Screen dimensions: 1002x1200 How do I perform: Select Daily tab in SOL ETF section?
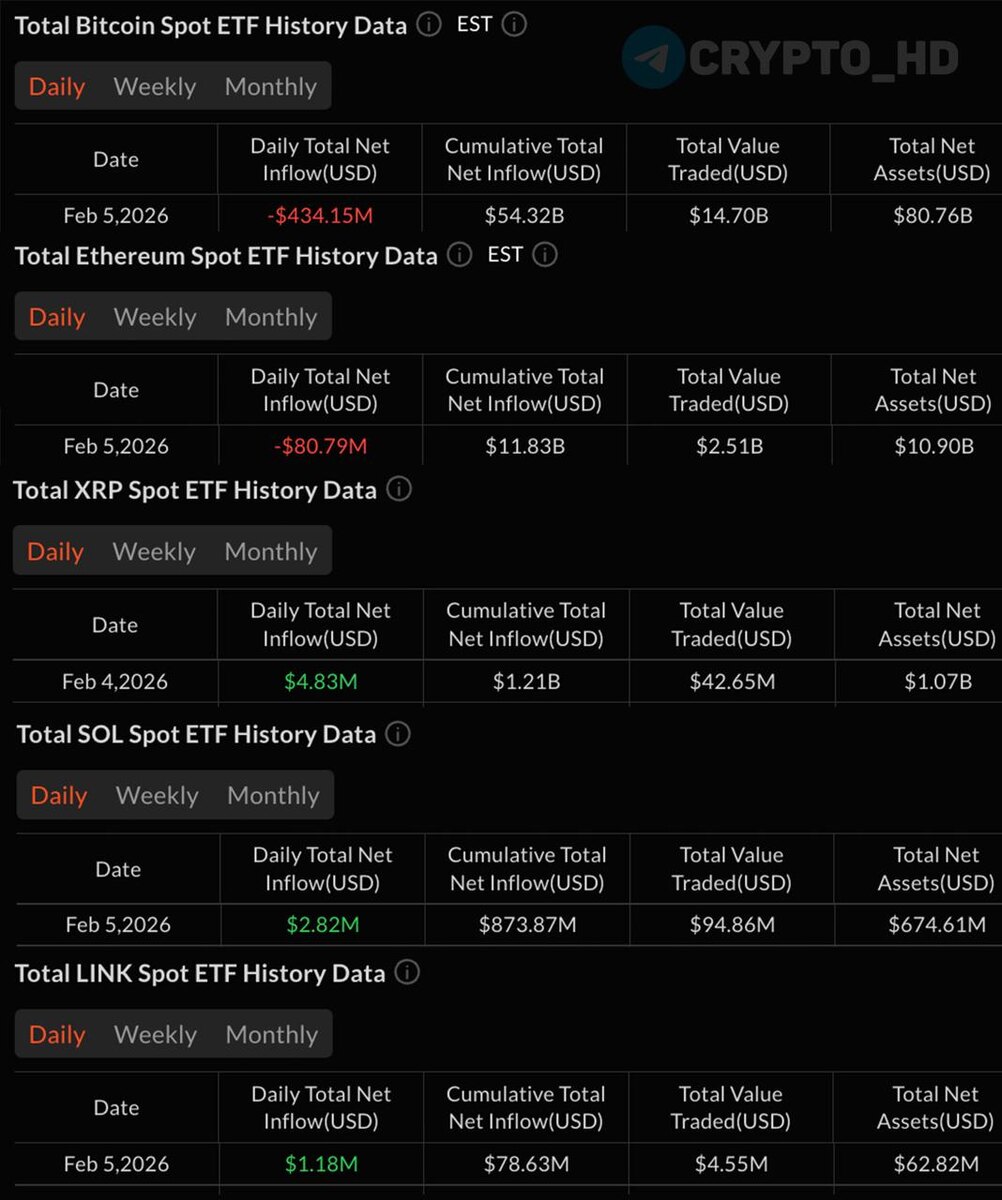click(59, 795)
